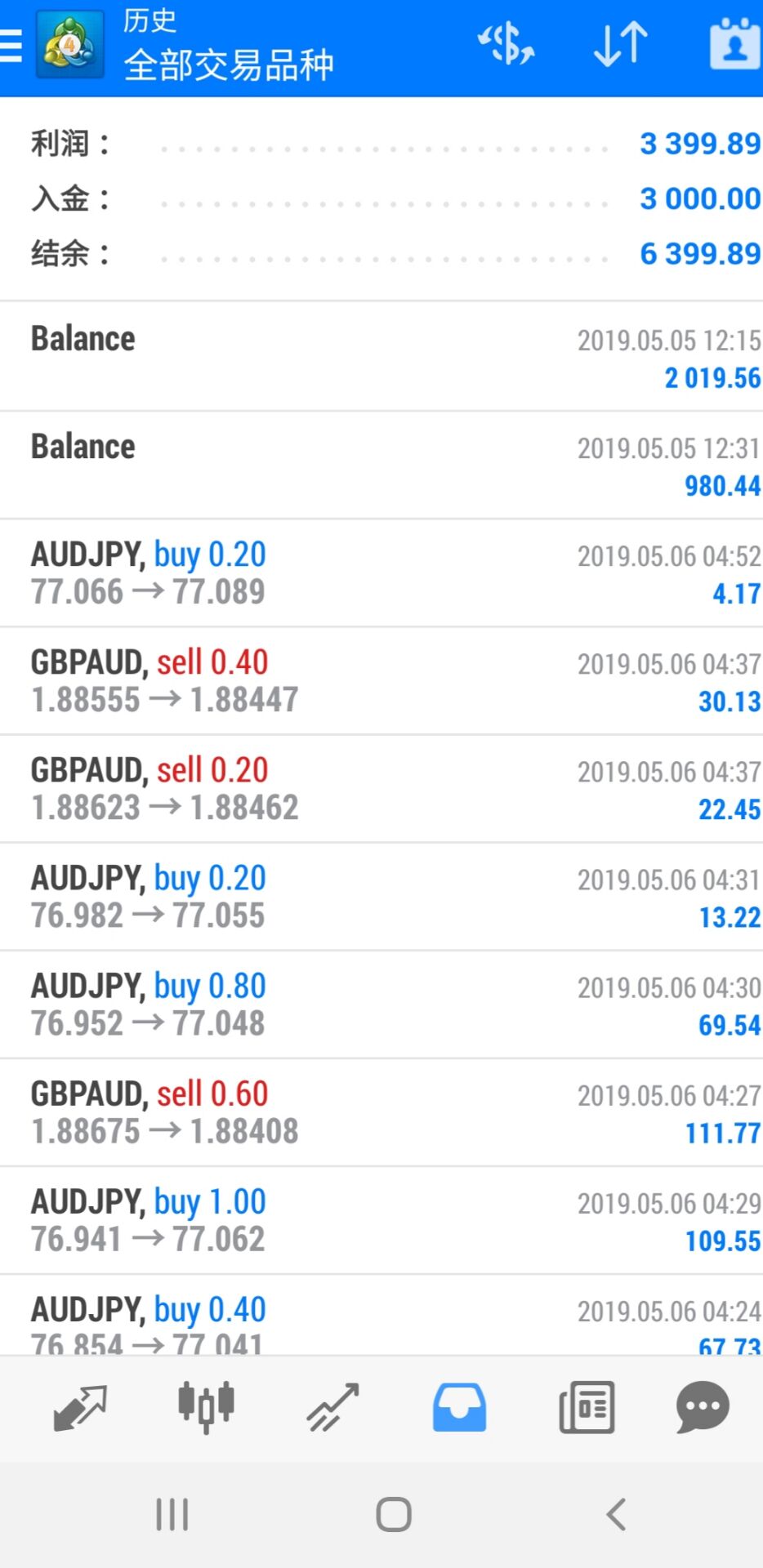This screenshot has width=763, height=1568.
Task: Select the AUDJPY buy 1.00 trade
Action: coord(381,1220)
